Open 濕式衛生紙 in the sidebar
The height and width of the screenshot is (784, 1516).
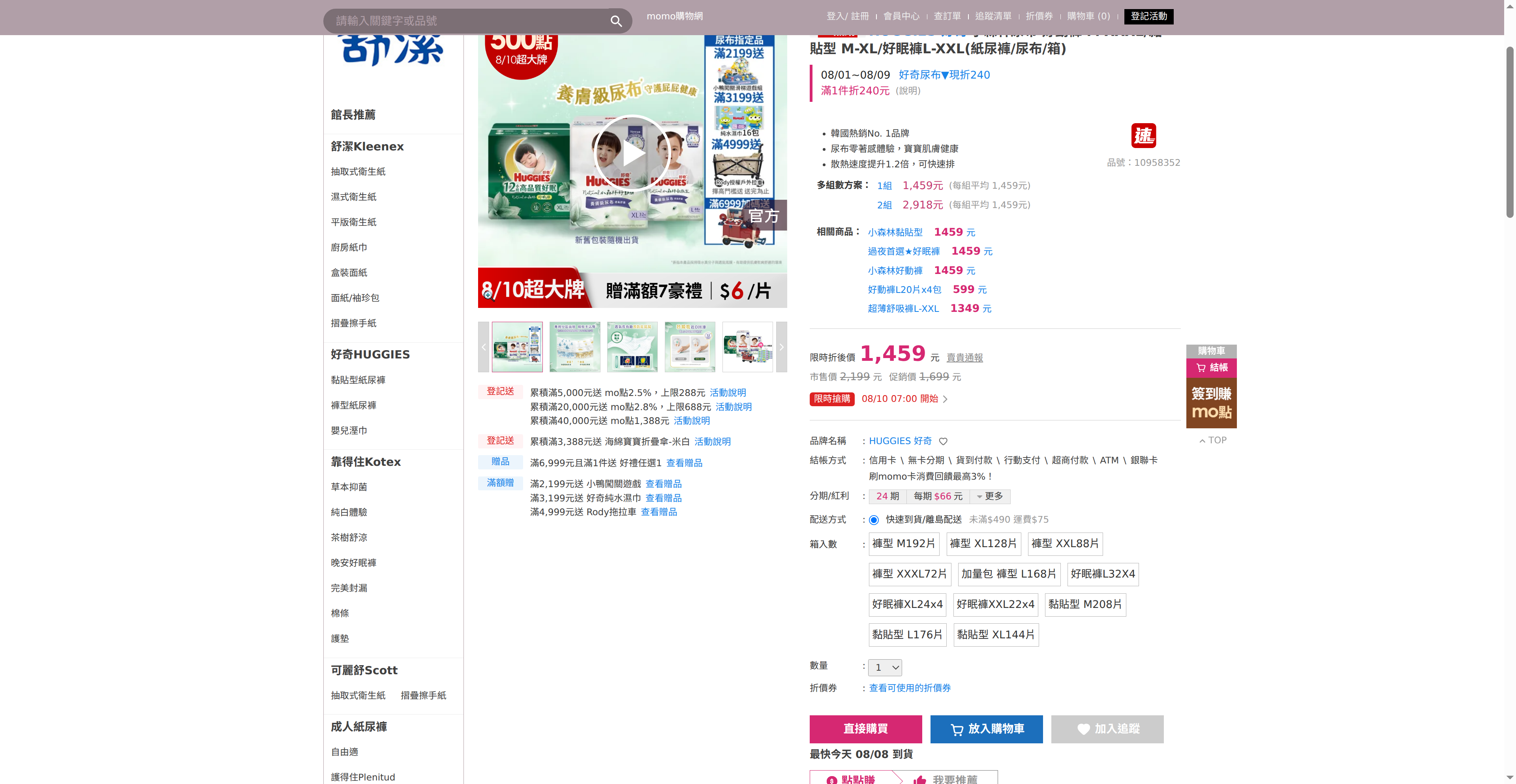(354, 197)
